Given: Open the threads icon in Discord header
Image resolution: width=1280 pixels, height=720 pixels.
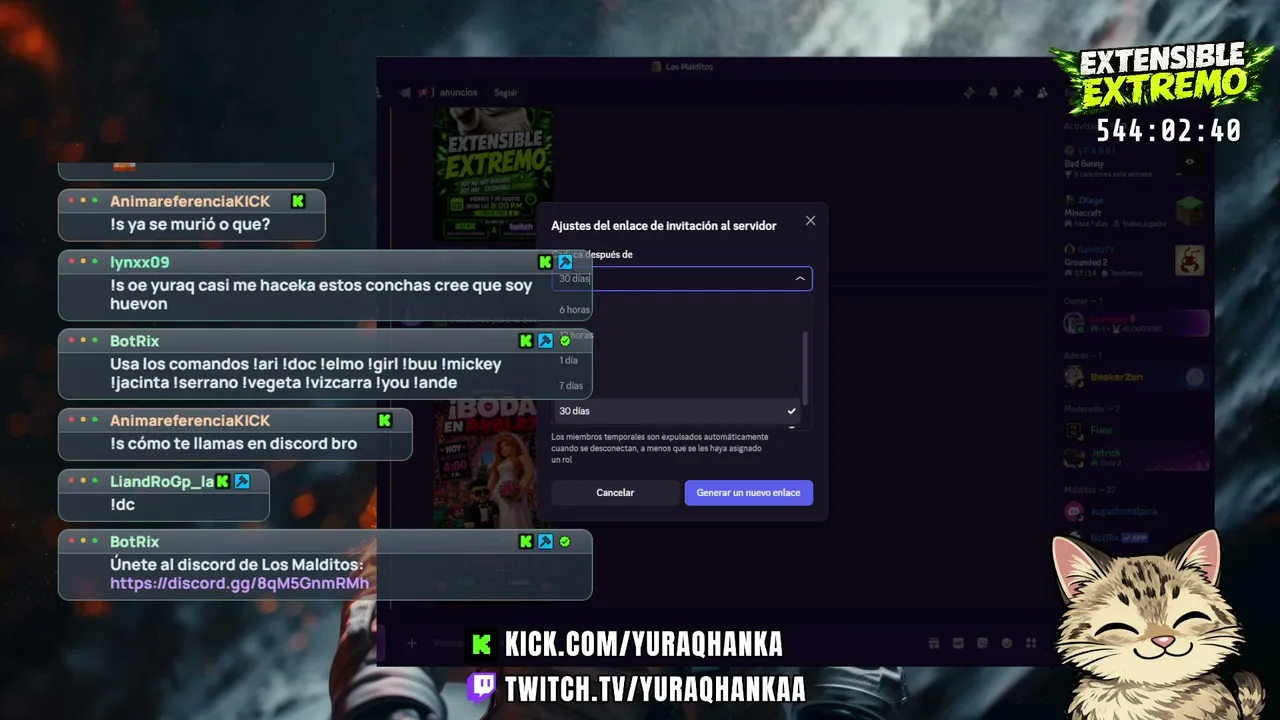Looking at the screenshot, I should [x=968, y=93].
